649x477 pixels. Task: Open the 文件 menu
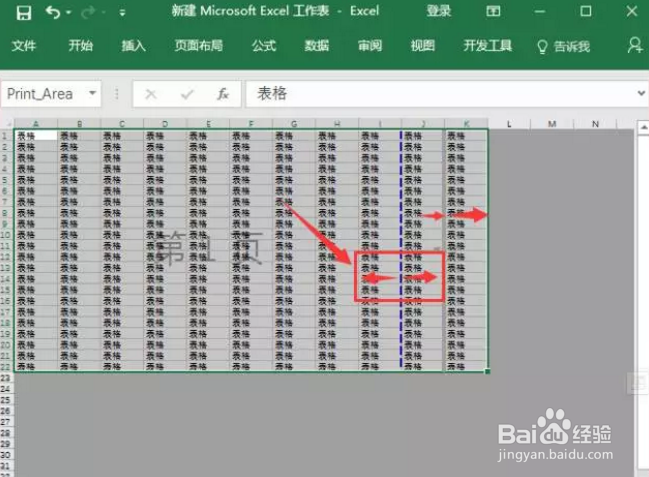tap(24, 46)
